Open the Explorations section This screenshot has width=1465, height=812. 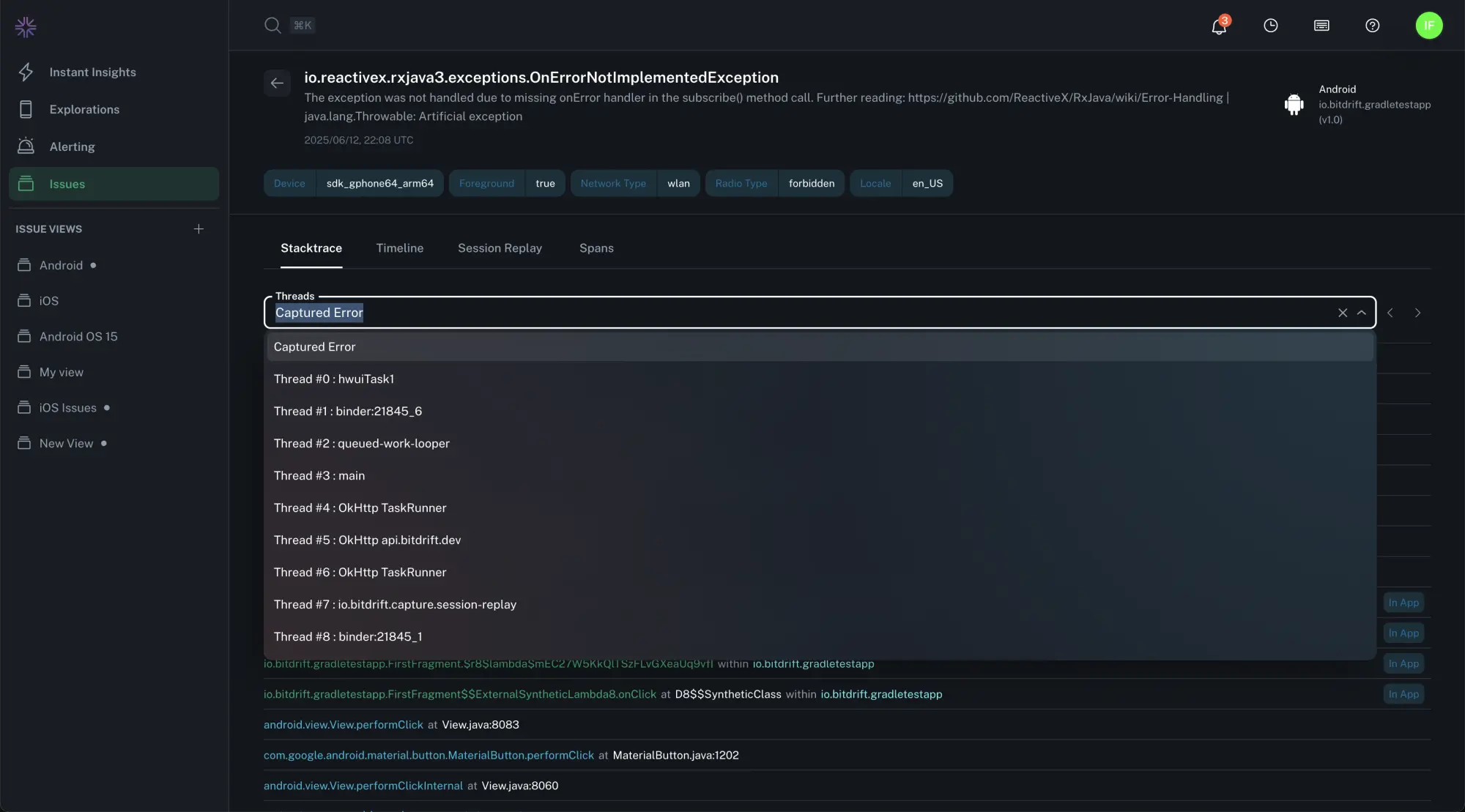coord(85,109)
